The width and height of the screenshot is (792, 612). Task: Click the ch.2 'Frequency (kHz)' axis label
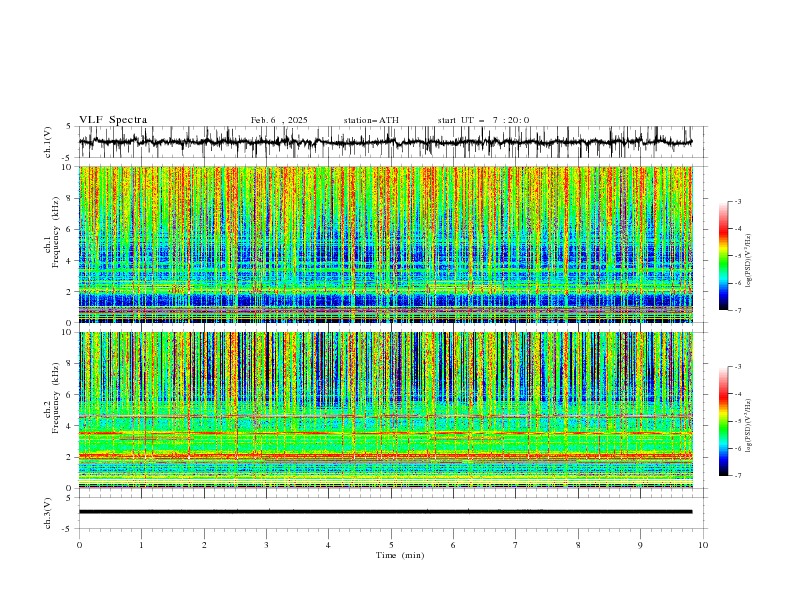click(56, 398)
